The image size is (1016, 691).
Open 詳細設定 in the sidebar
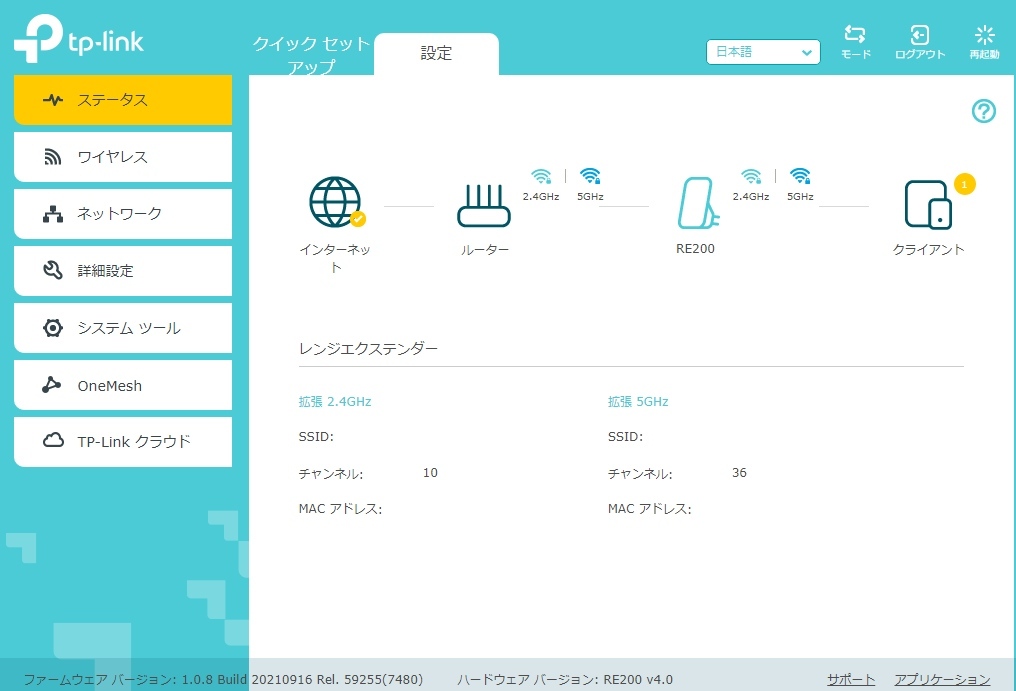[x=123, y=271]
